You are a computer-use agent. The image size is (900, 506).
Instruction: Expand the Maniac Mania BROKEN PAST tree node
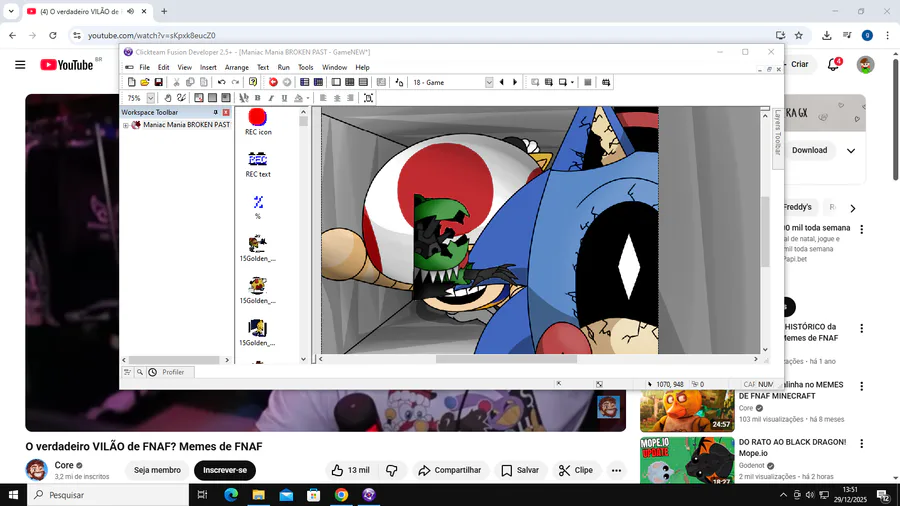click(x=126, y=125)
